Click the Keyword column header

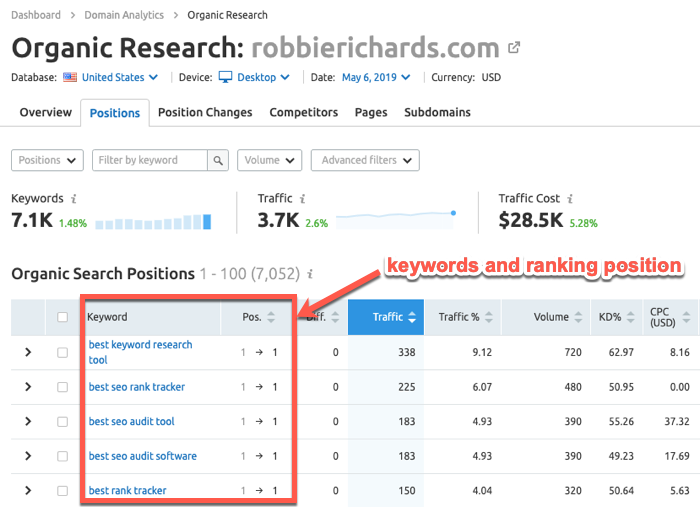(x=107, y=317)
